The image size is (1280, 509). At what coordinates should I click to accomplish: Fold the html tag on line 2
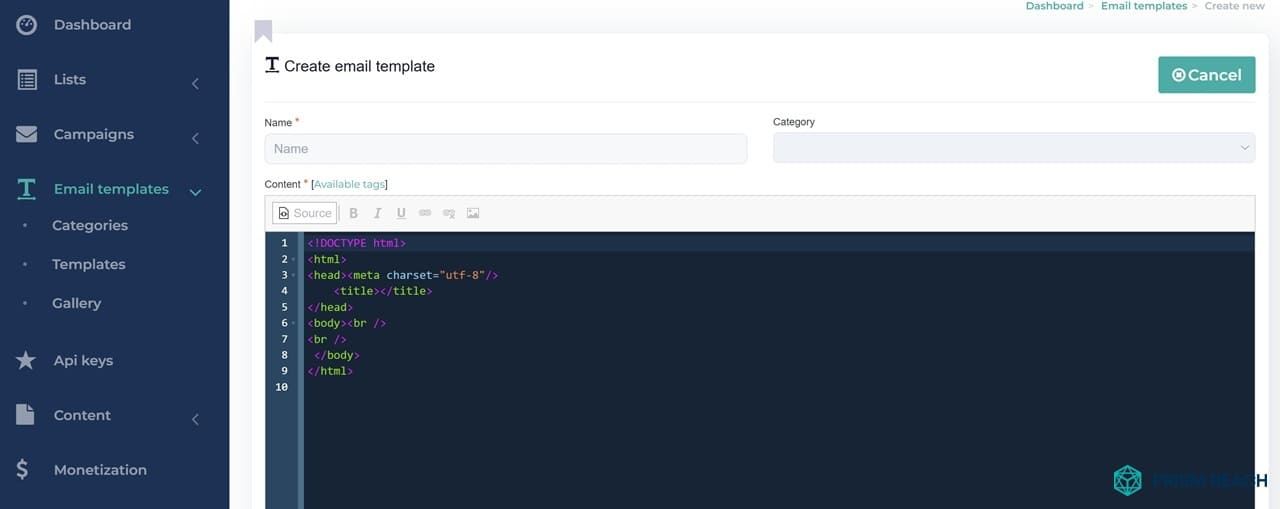coord(294,260)
